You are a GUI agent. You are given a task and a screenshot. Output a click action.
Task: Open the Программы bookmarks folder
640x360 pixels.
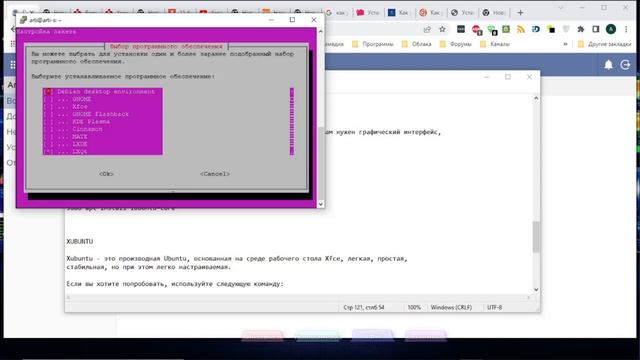coord(373,44)
